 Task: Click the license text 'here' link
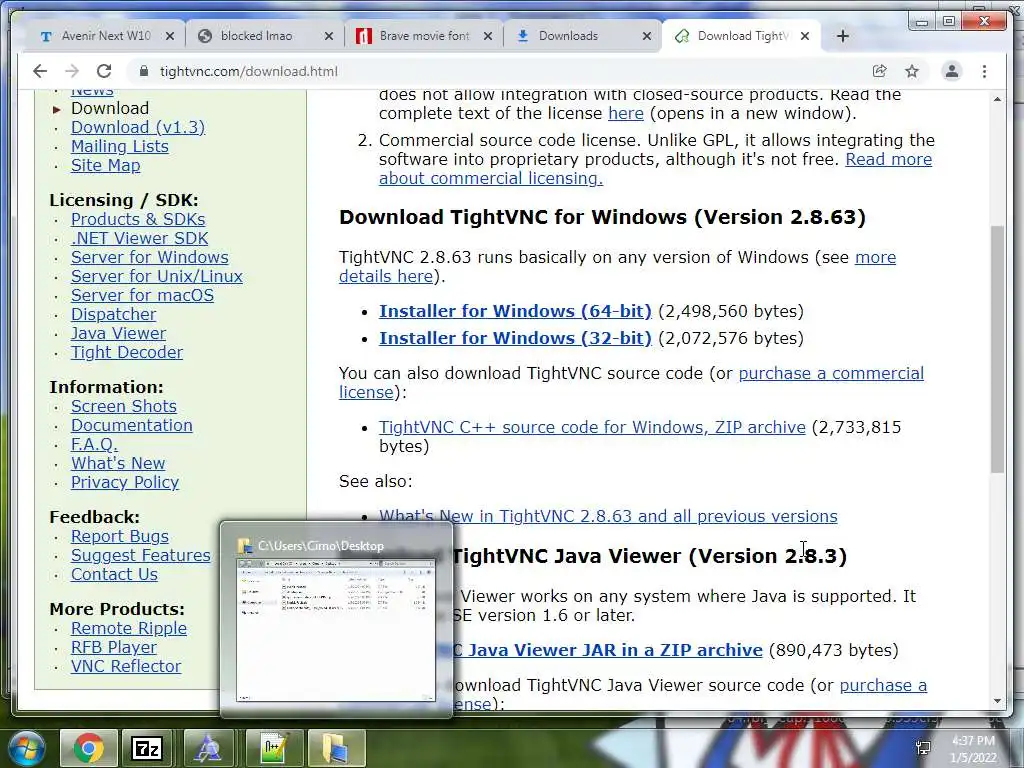pyautogui.click(x=626, y=113)
